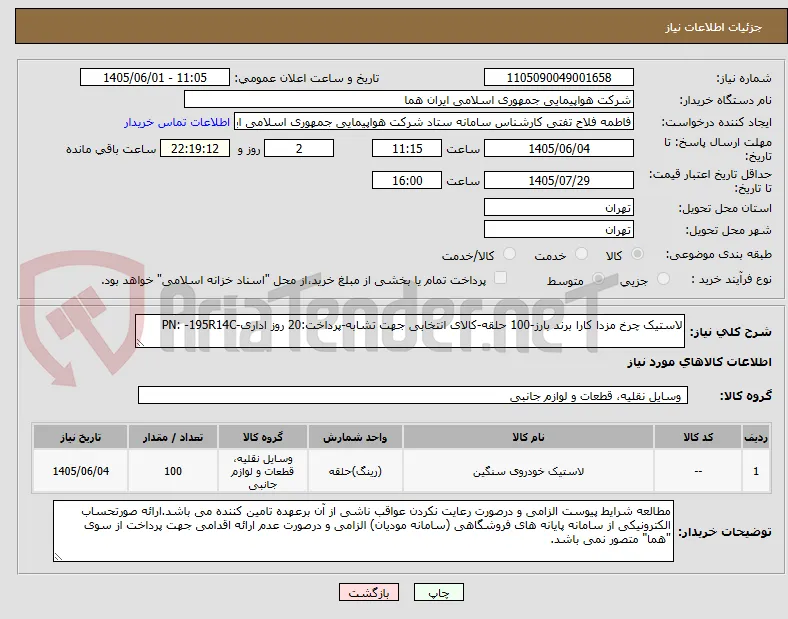
Task: Click the item code cell showing --
Action: pyautogui.click(x=698, y=471)
